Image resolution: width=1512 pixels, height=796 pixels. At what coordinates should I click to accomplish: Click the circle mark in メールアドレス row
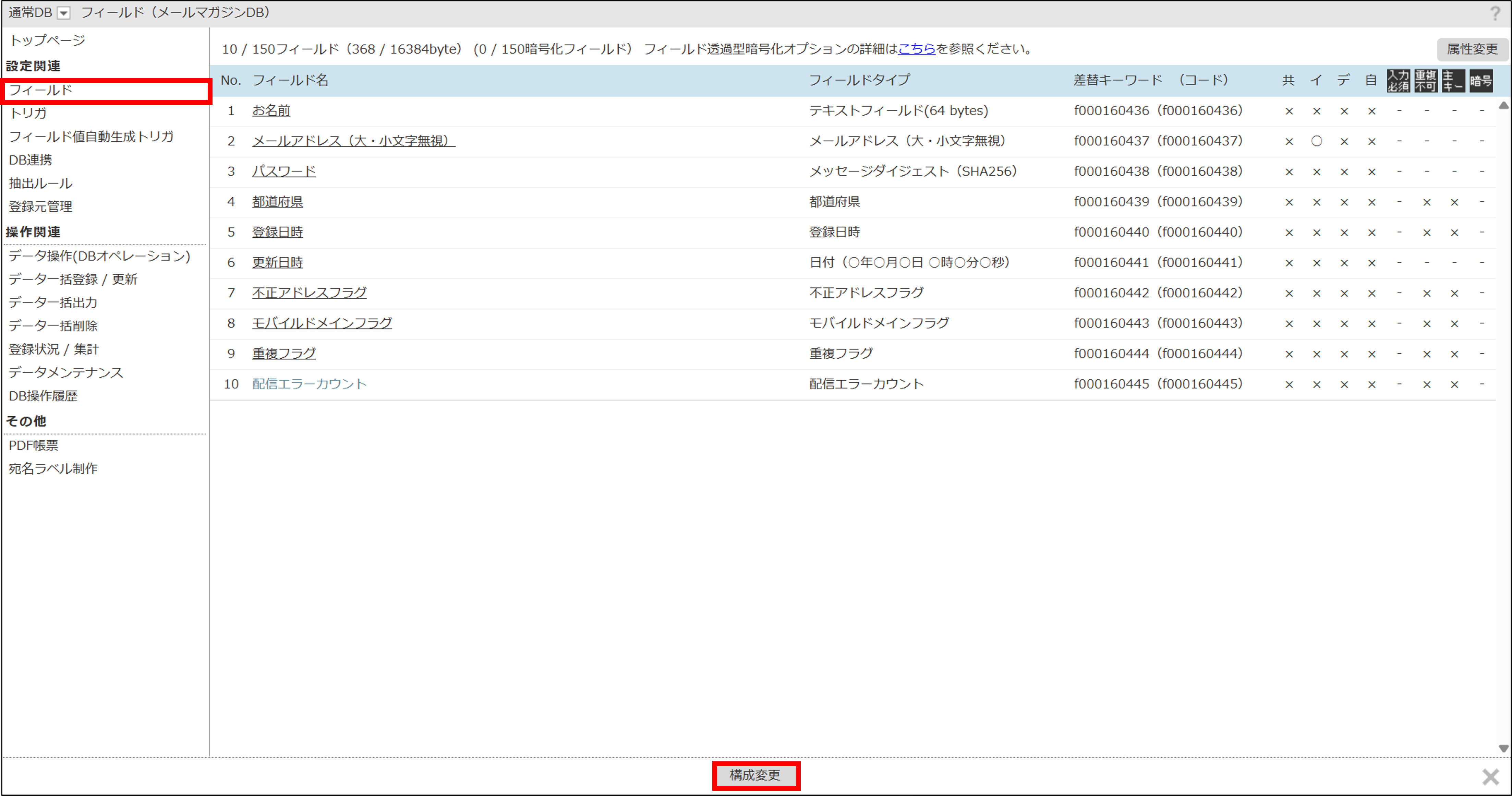(x=1317, y=141)
